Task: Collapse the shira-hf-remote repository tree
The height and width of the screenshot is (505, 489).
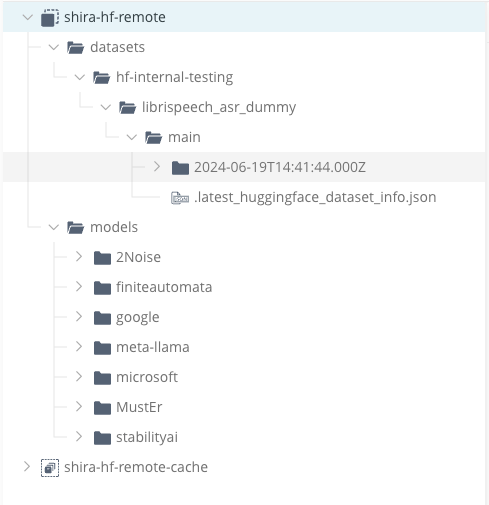Action: [x=28, y=17]
